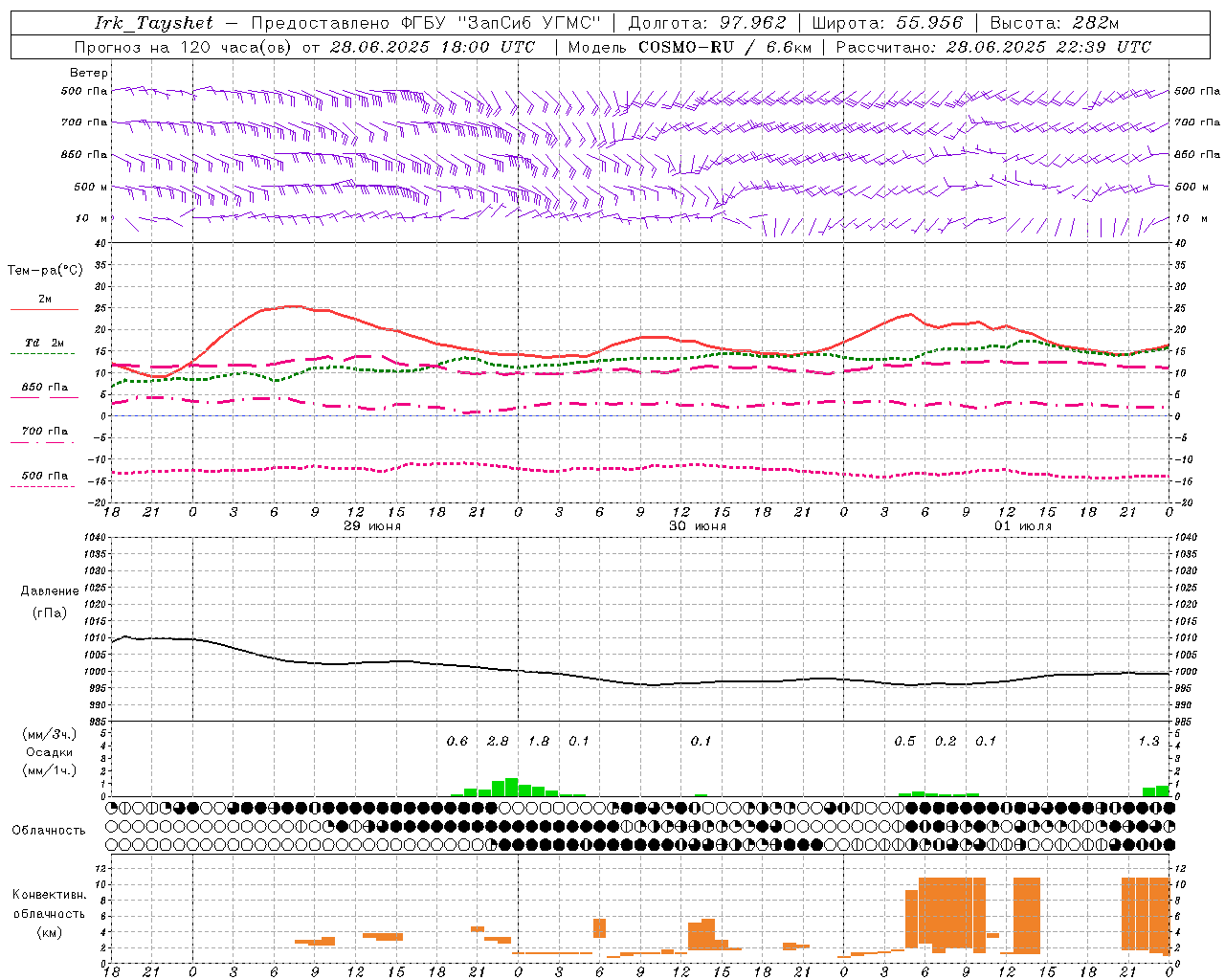Click the 29 июня date label
Screen dimensions: 1225x980
372,526
